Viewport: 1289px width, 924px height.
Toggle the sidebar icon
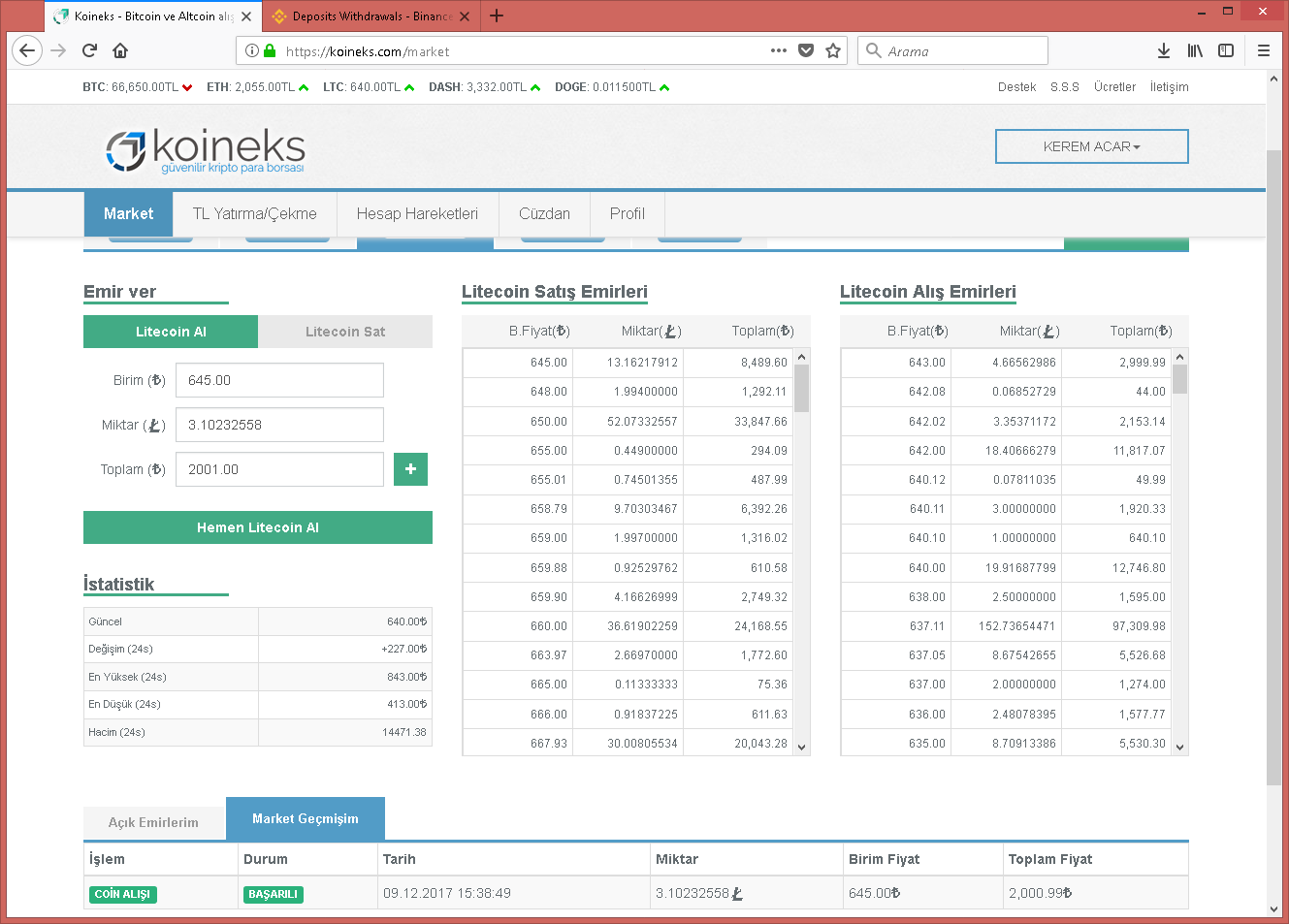[1226, 50]
